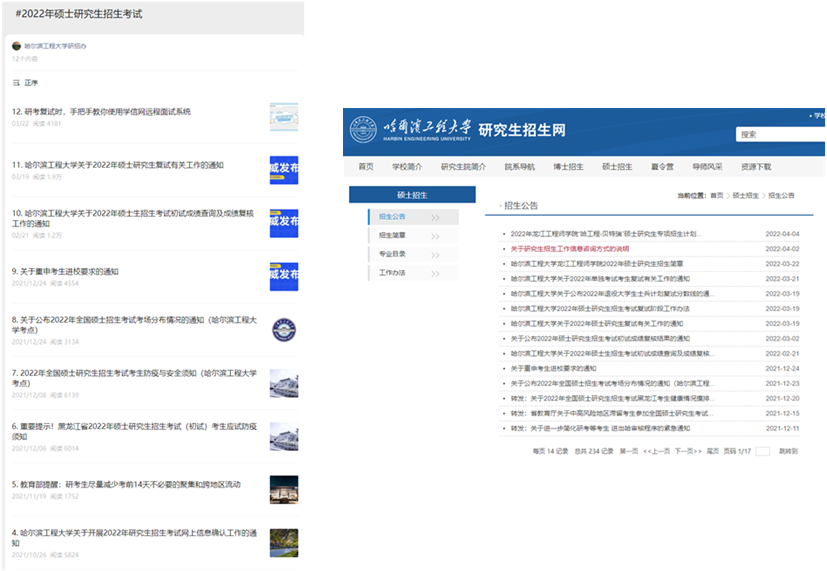The width and height of the screenshot is (827, 571).
Task: Open thumbnail of article 12 研考复试时
Action: coord(284,117)
